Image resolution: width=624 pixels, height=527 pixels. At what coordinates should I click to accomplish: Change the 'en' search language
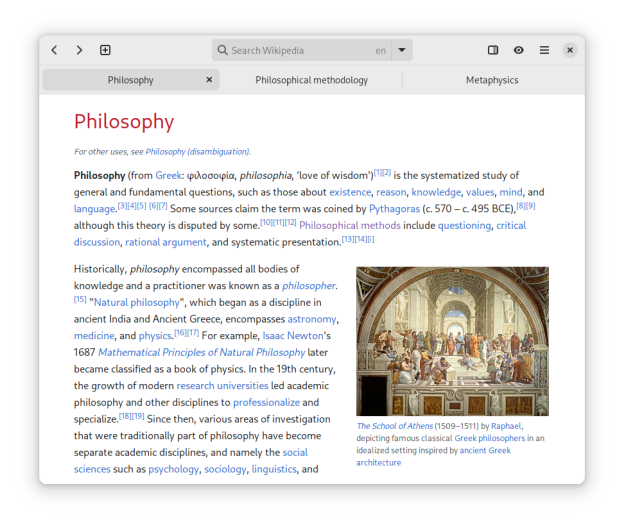(380, 50)
